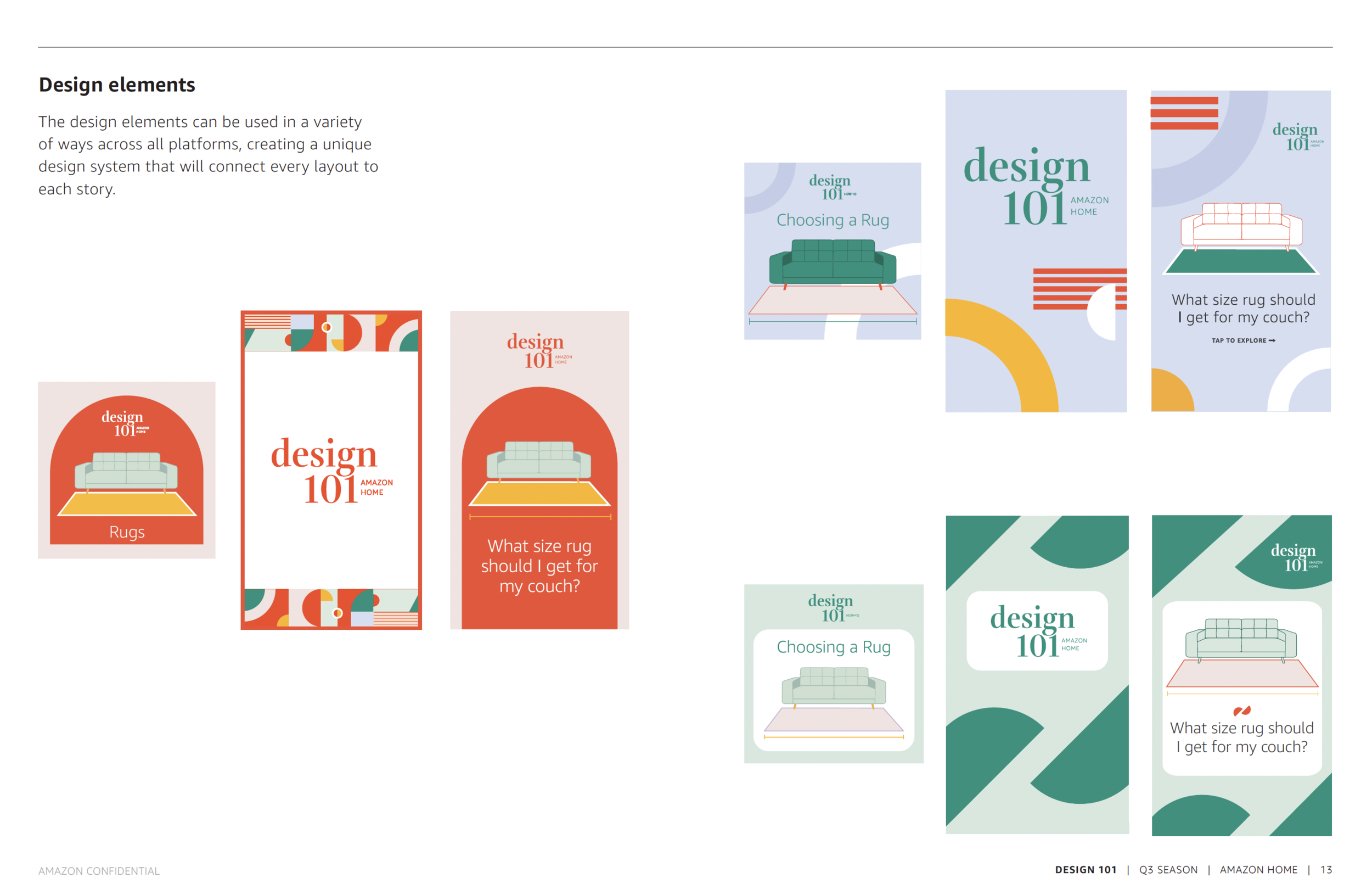Click the 'AMAZON CONFIDENTIAL' footer text
This screenshot has width=1372, height=889.
[x=99, y=870]
